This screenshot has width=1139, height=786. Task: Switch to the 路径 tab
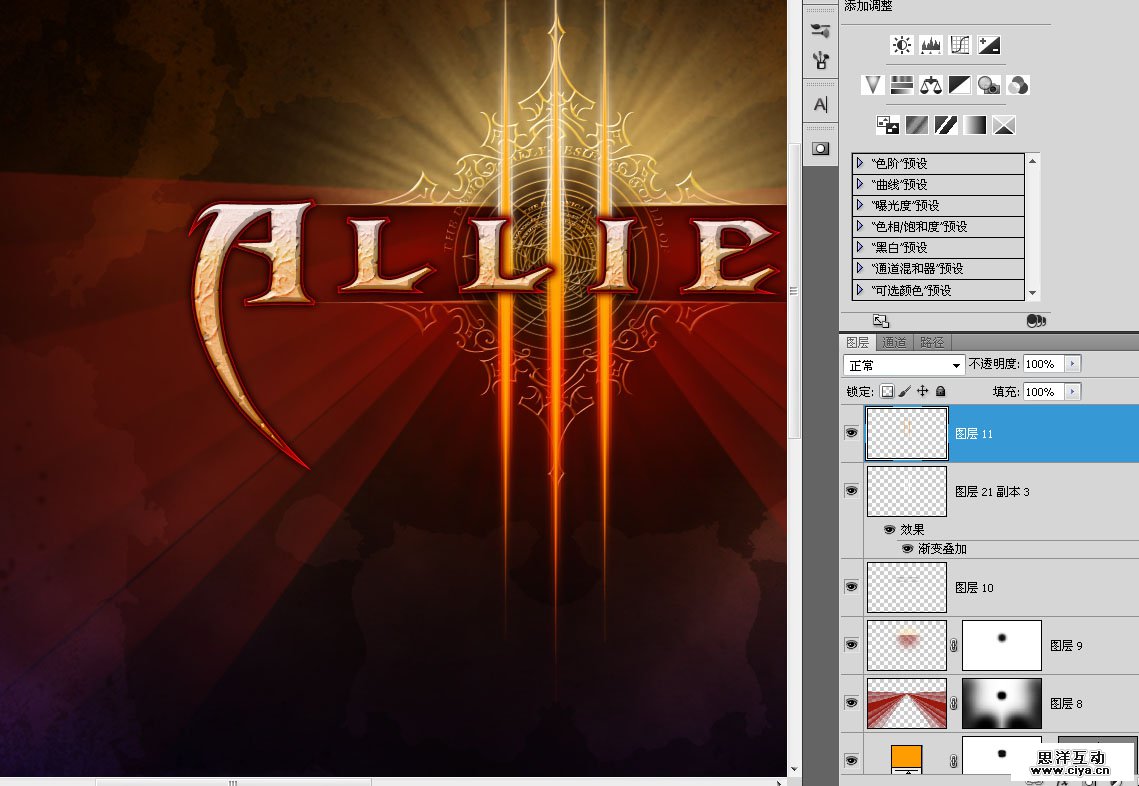(932, 342)
